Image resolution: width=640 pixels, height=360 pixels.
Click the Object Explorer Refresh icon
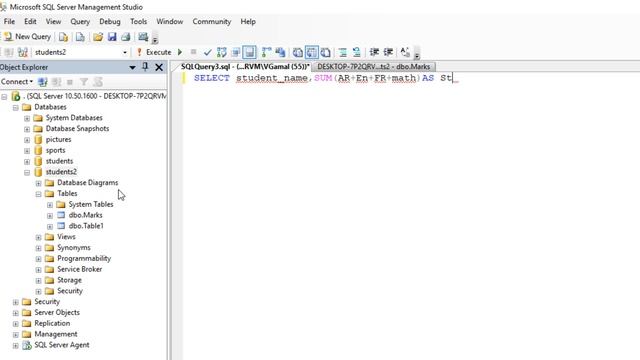click(x=98, y=82)
